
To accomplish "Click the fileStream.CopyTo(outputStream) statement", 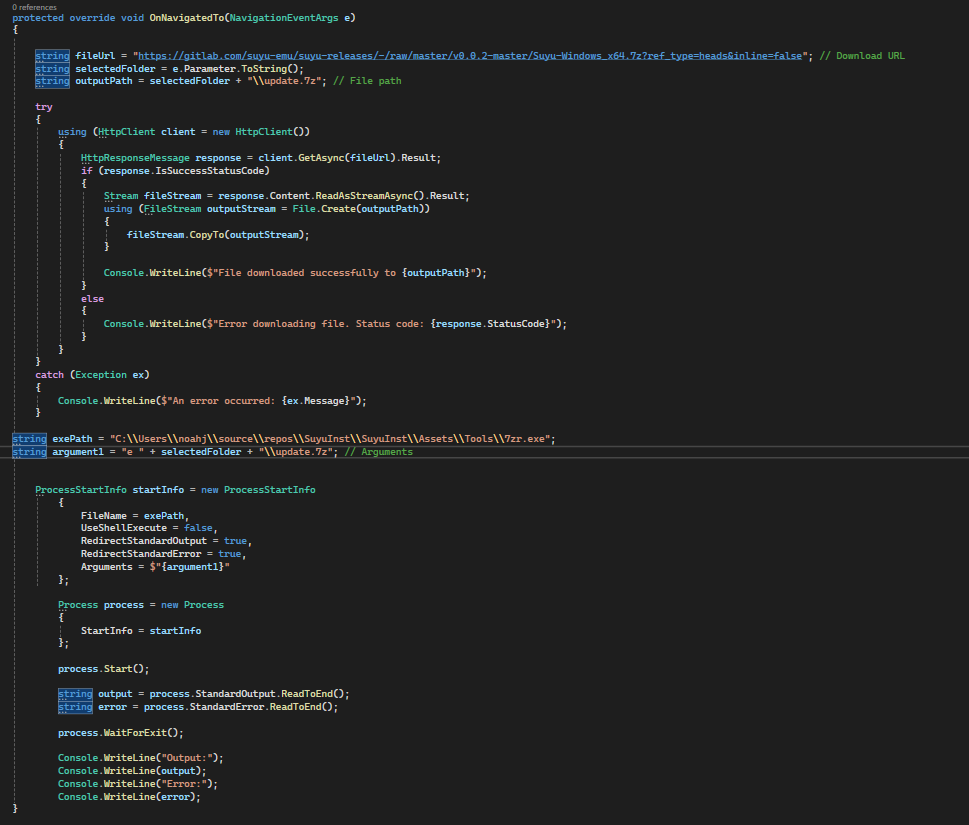I will pos(218,235).
